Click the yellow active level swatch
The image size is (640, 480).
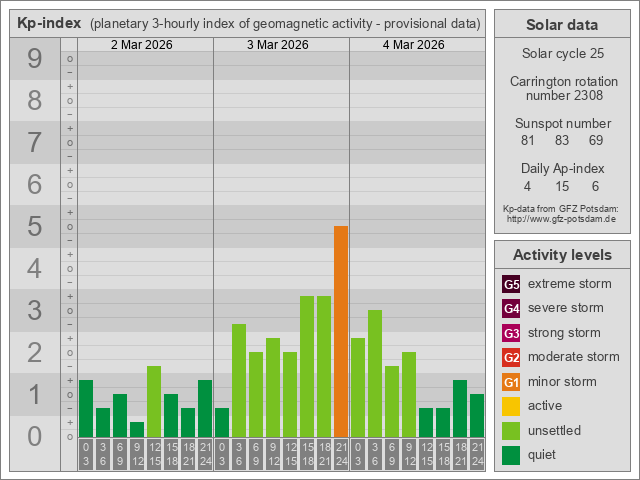pyautogui.click(x=511, y=406)
